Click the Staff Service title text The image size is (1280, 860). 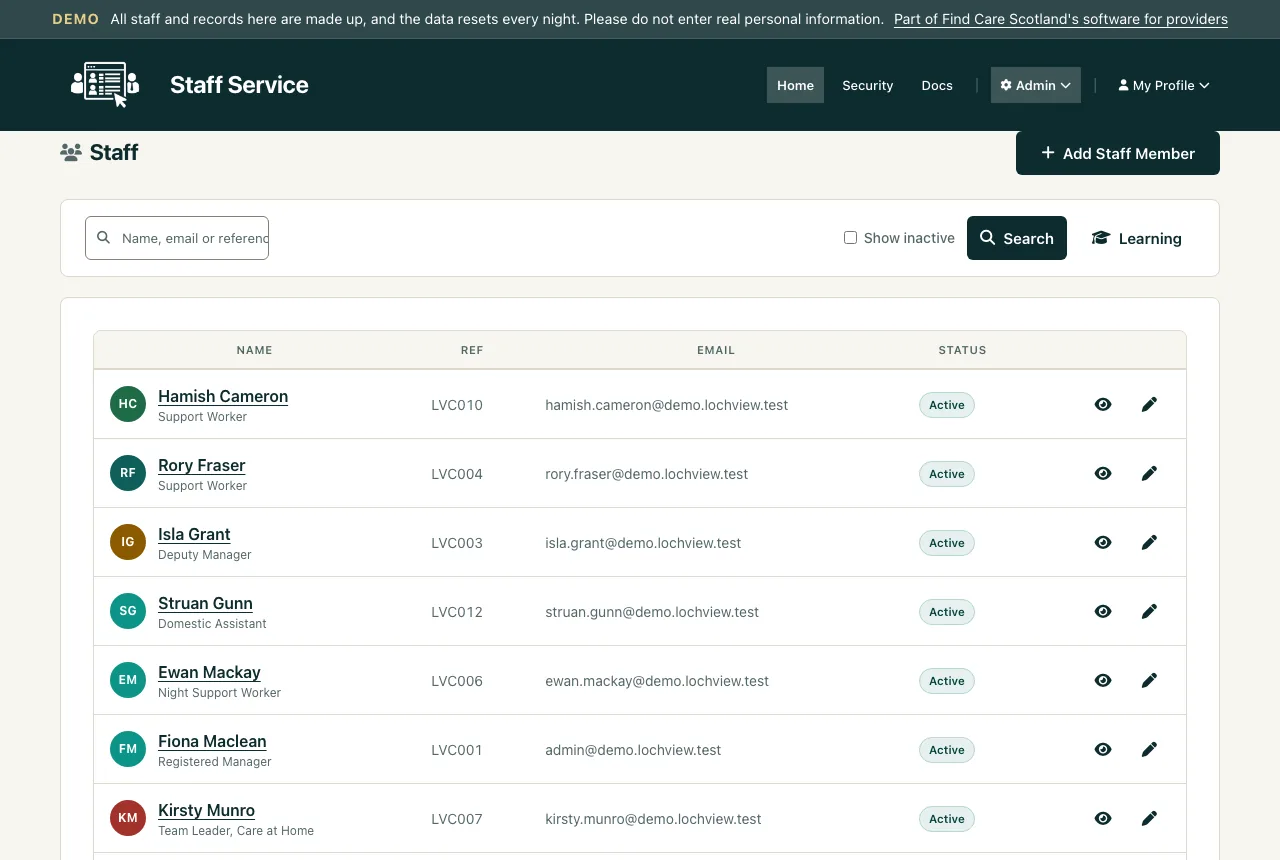239,85
